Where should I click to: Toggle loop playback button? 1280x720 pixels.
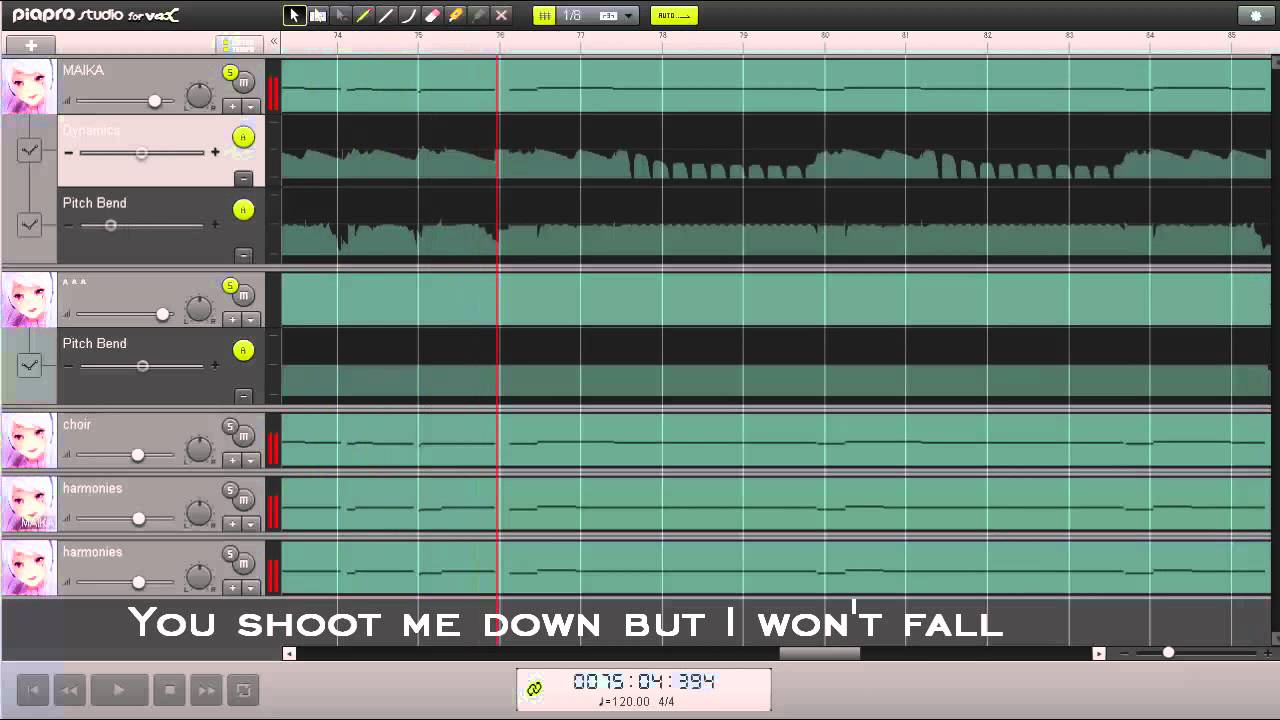point(243,690)
